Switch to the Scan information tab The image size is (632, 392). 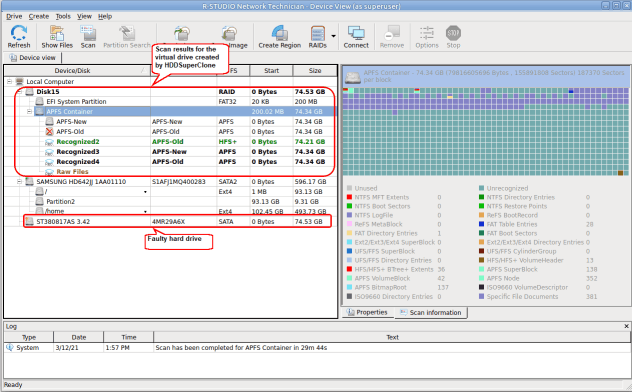click(x=430, y=313)
